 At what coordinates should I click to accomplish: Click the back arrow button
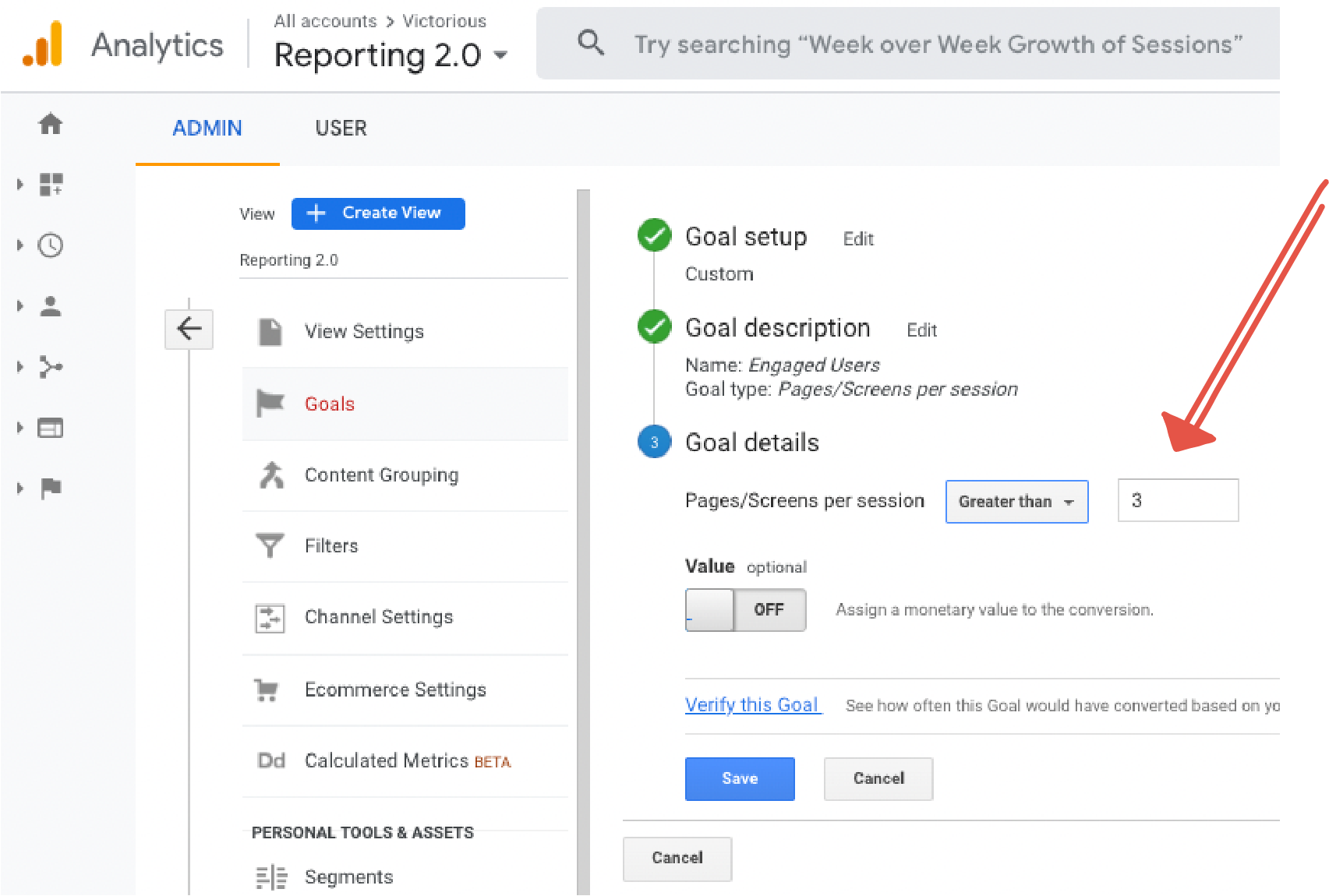[x=189, y=329]
